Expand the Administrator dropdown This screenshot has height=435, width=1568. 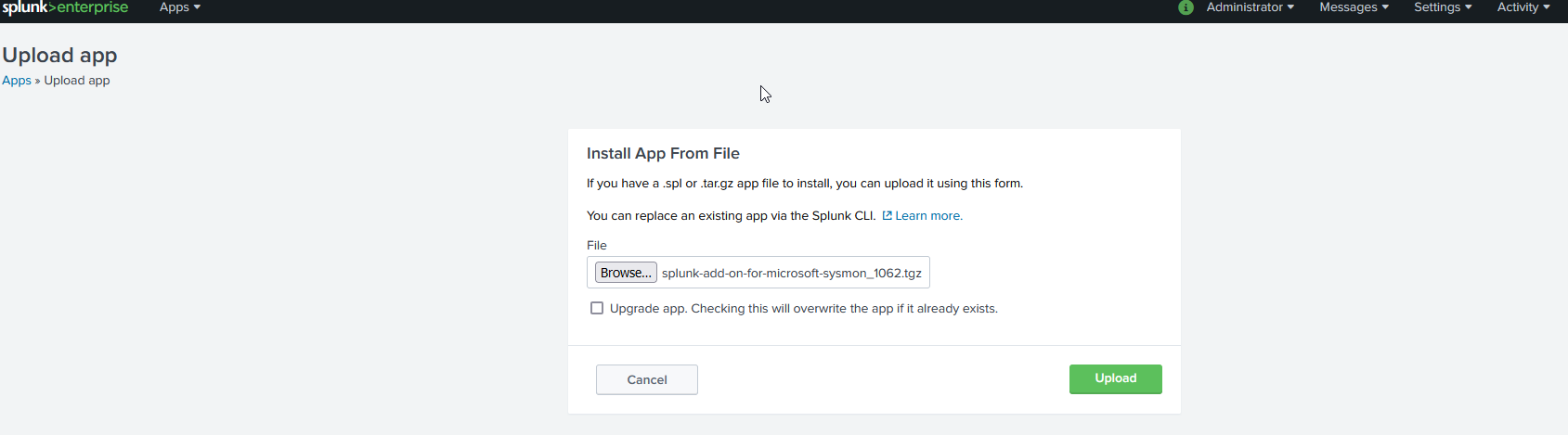point(1249,7)
